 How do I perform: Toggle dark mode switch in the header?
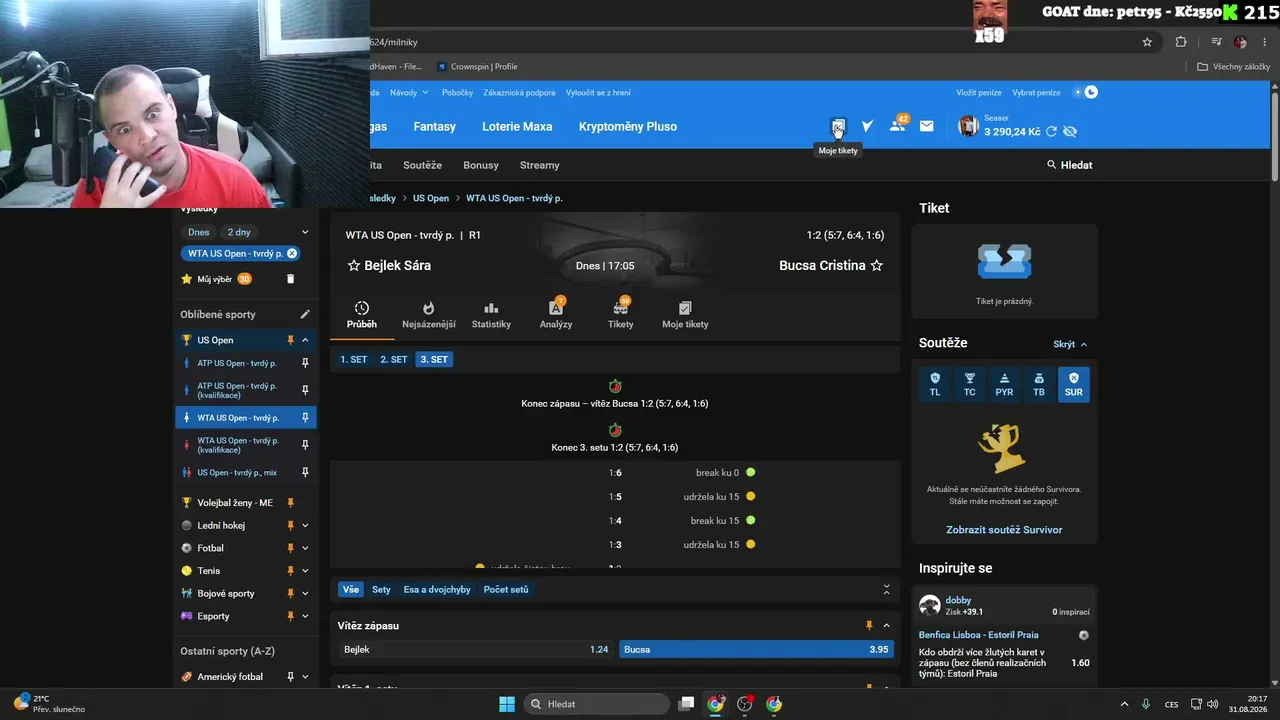pos(1086,92)
